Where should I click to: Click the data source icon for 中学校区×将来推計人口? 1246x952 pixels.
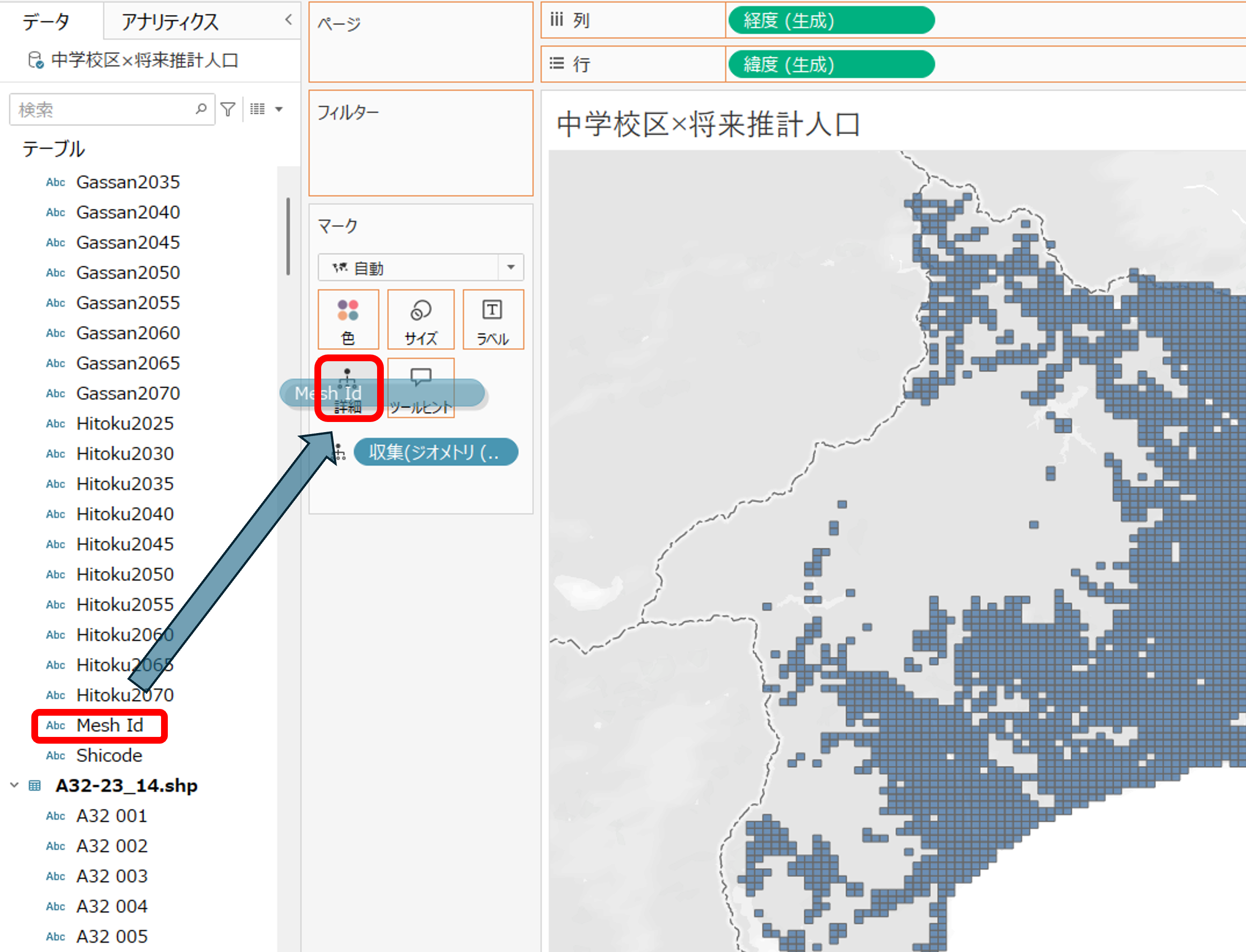pyautogui.click(x=36, y=60)
